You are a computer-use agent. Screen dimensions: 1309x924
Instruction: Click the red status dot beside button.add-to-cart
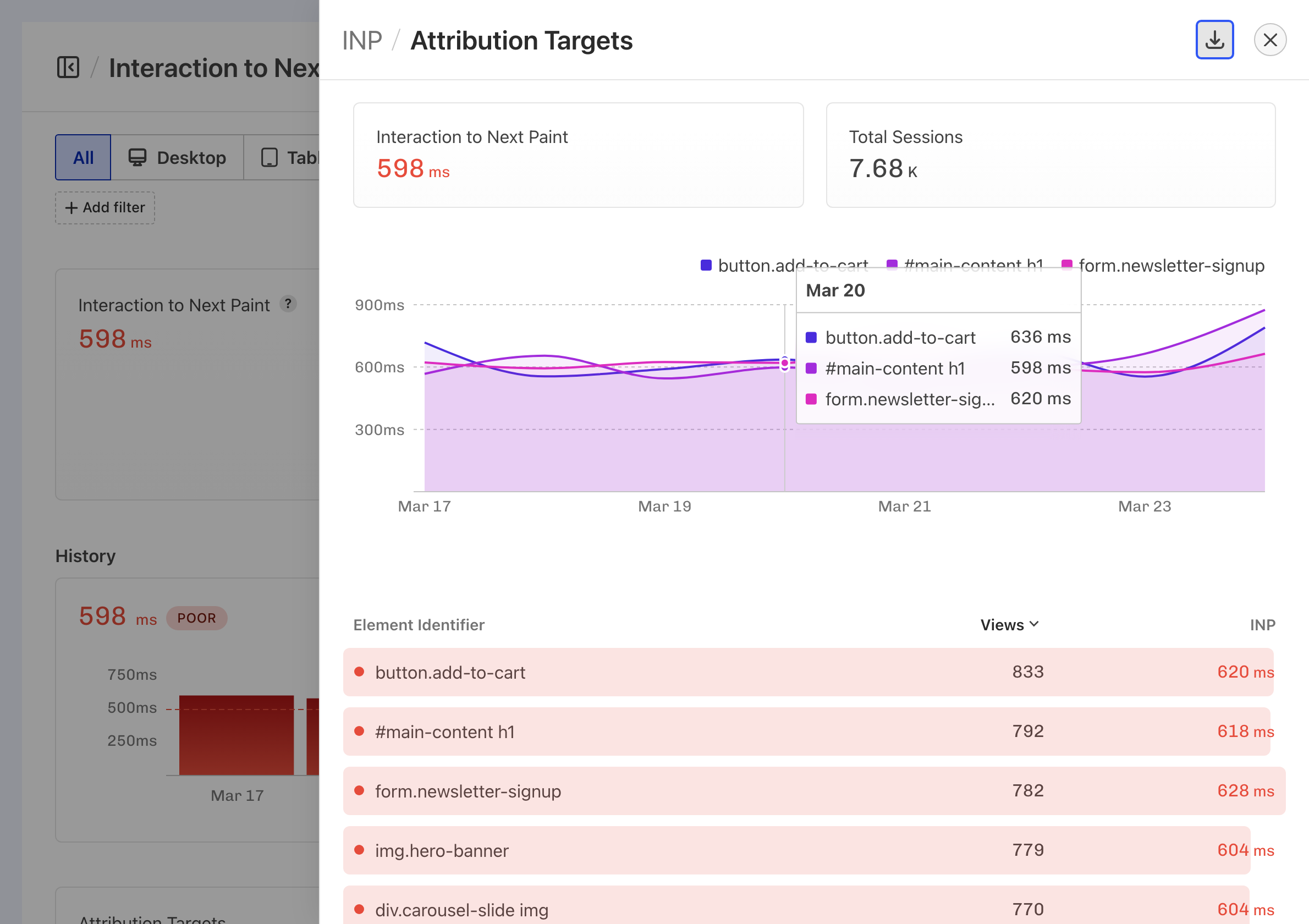360,672
